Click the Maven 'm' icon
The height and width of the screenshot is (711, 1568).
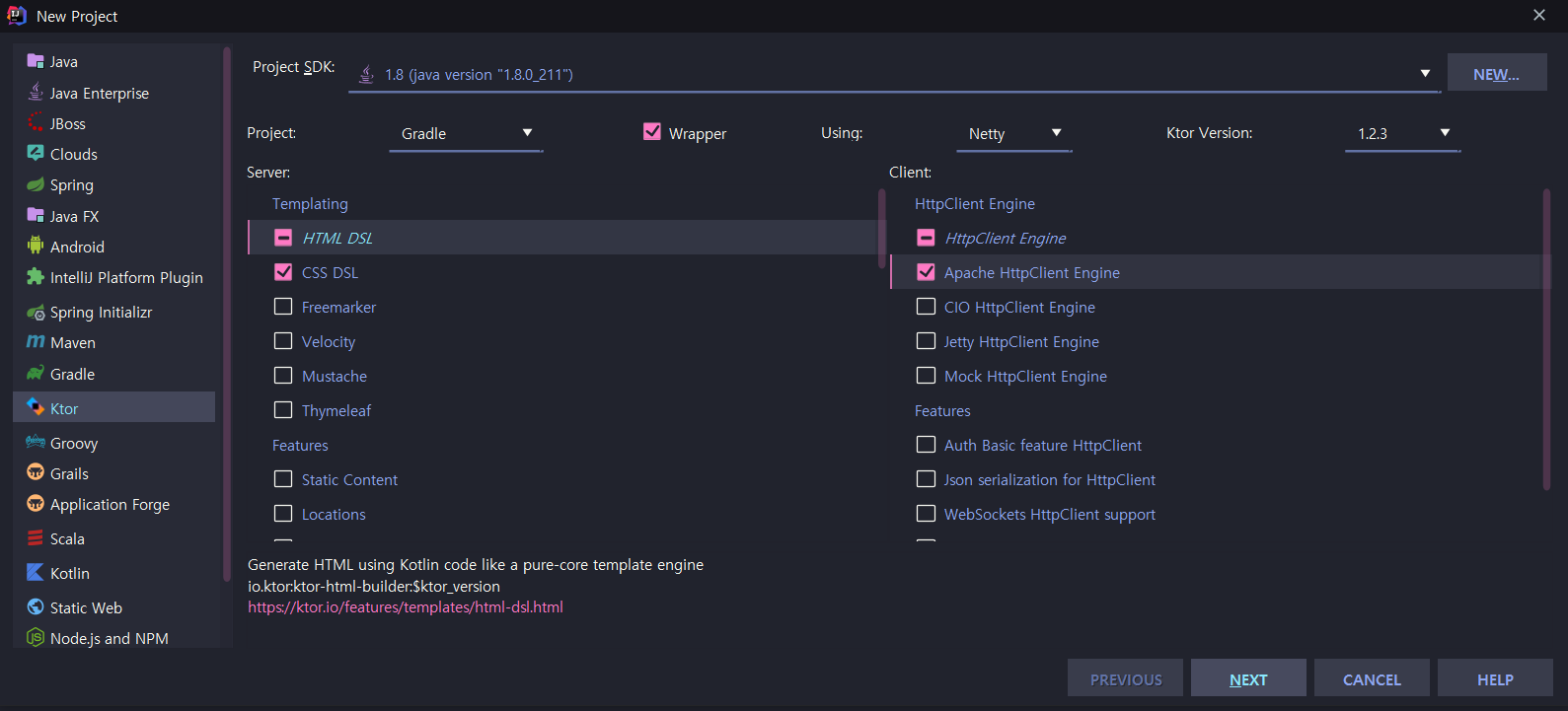(36, 342)
